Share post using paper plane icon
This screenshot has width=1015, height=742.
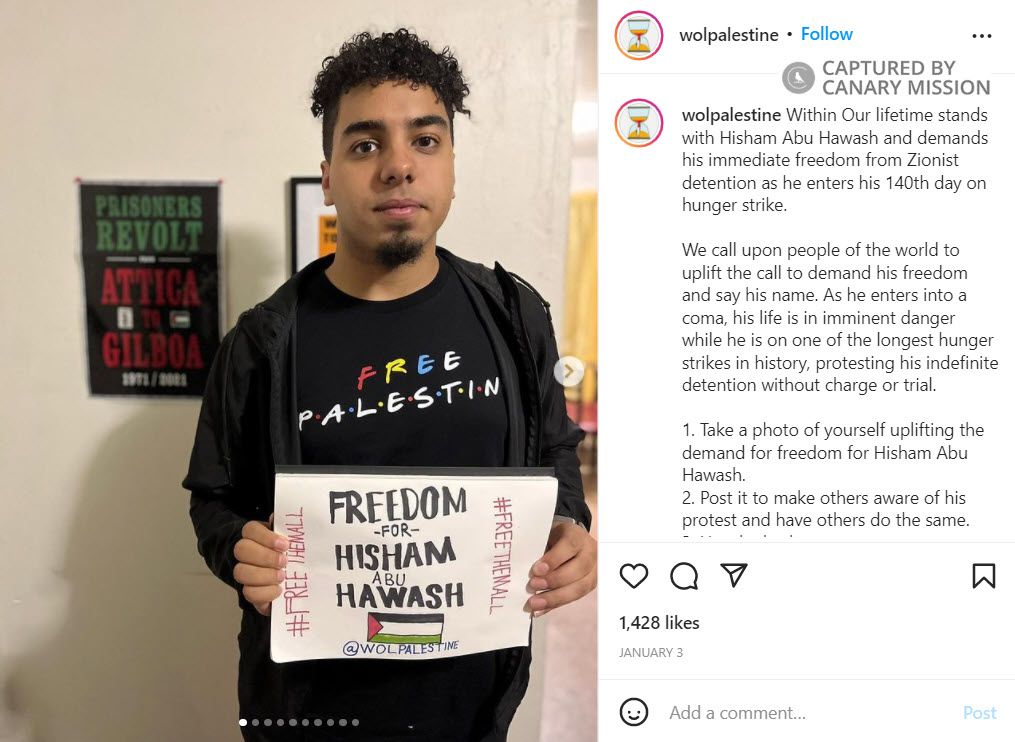click(734, 575)
